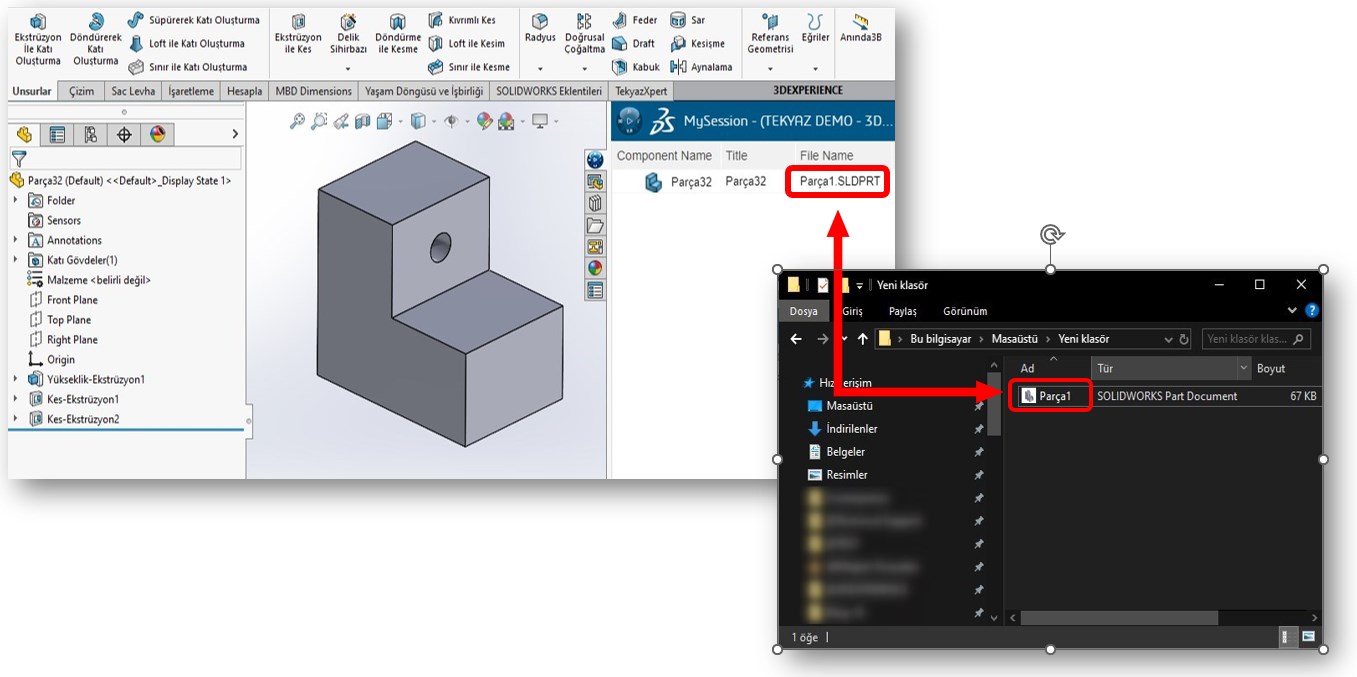
Task: Switch to the MBD Dimensions tab
Action: [314, 91]
